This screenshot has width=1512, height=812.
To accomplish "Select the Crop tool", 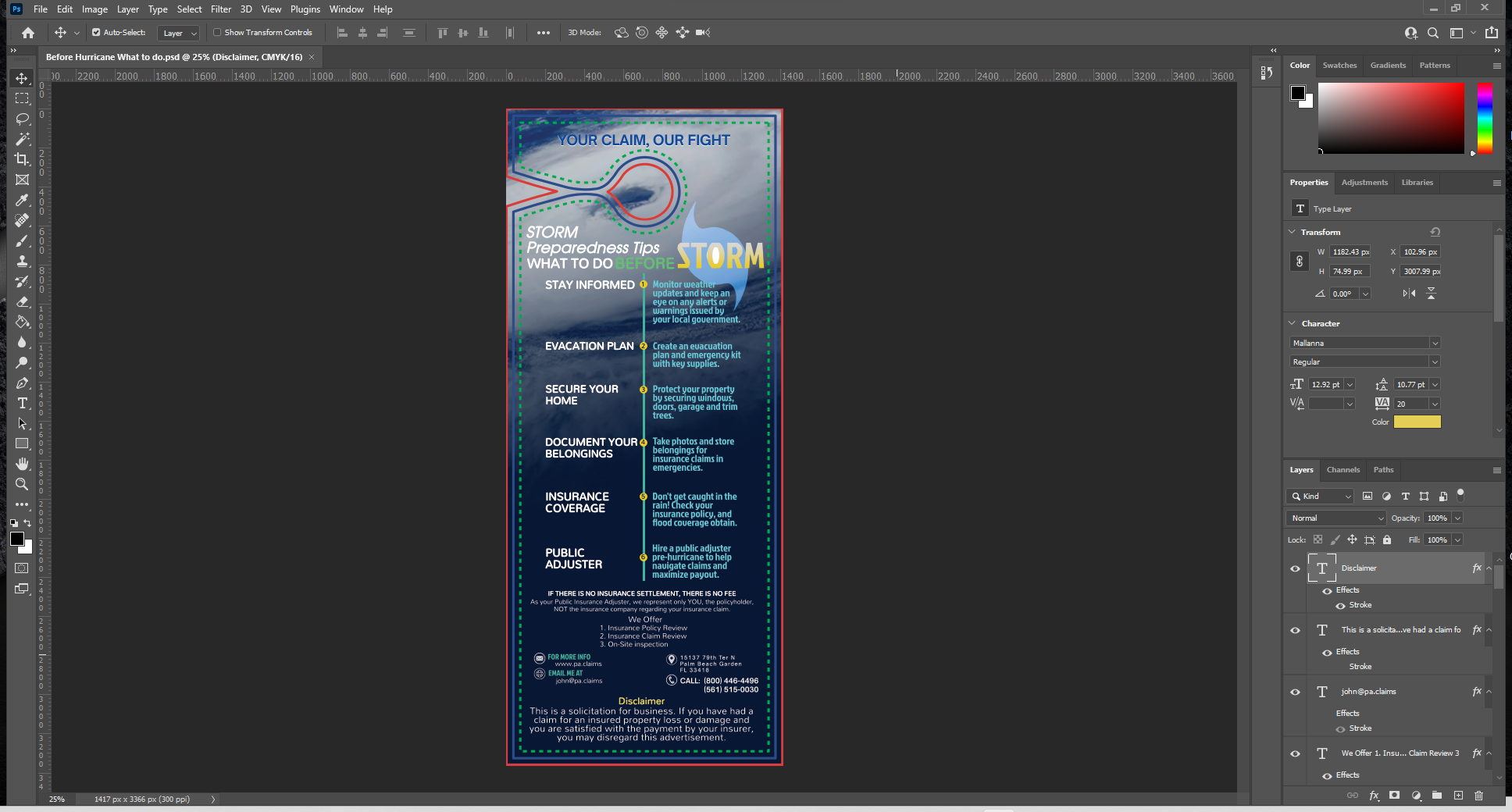I will click(22, 159).
